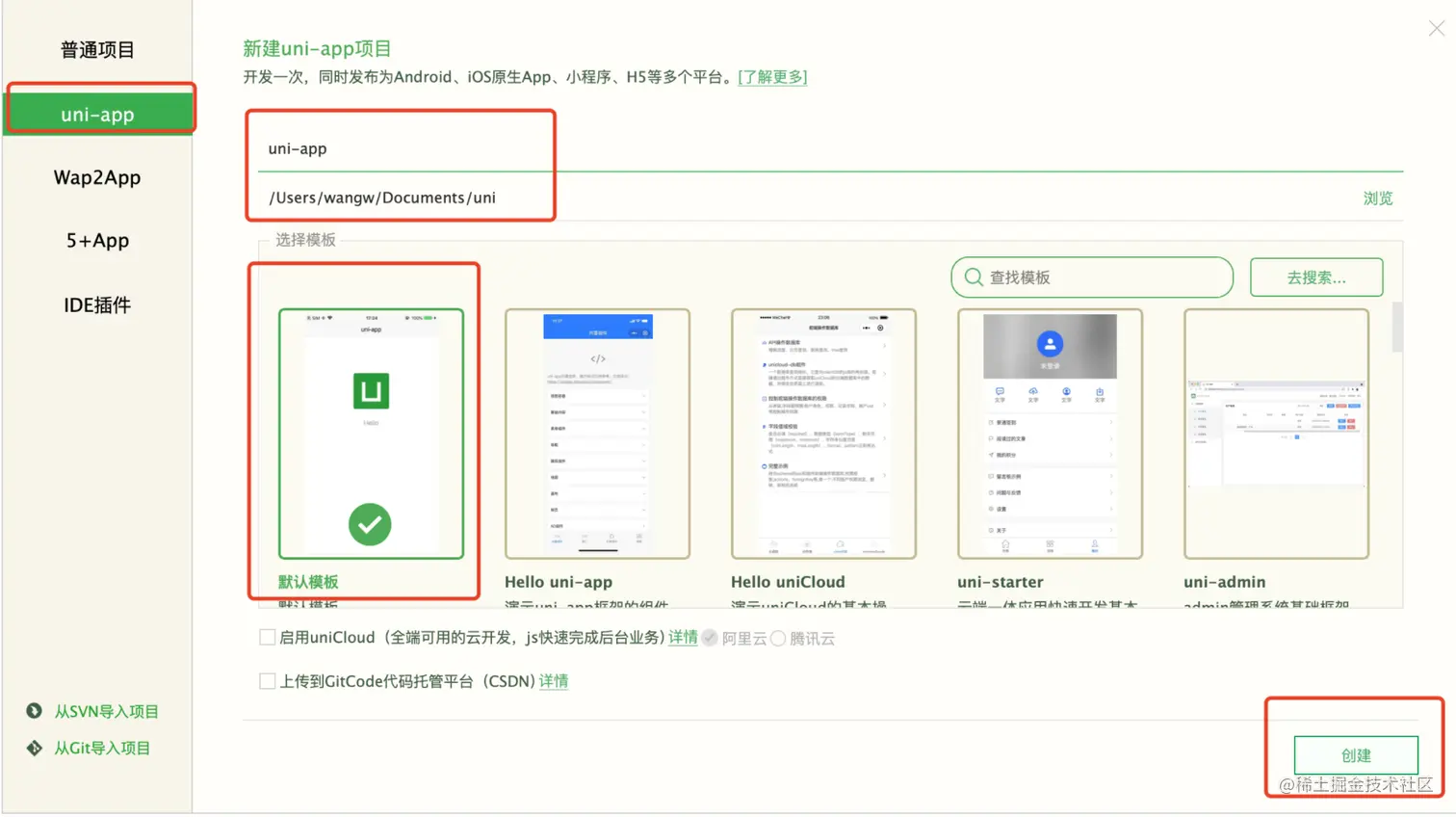
Task: Click the green checkmark on default template
Action: tap(370, 525)
